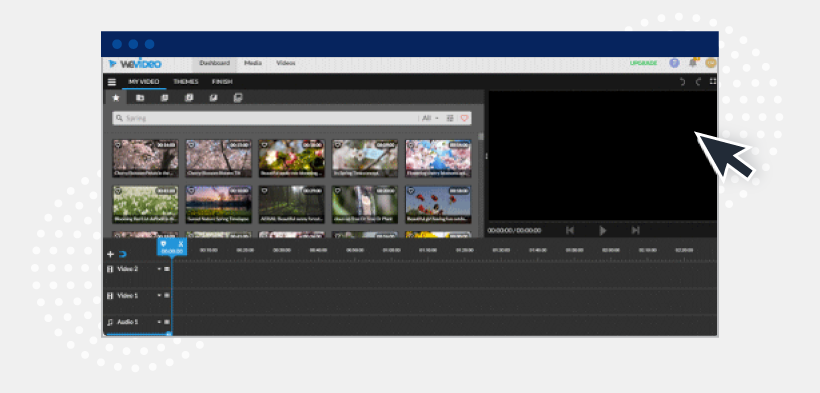The height and width of the screenshot is (393, 820).
Task: Add a new track with the plus icon
Action: (110, 254)
